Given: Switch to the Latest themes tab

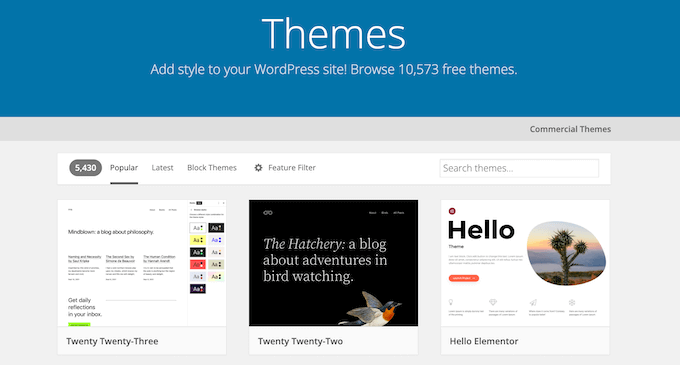Looking at the screenshot, I should [162, 168].
